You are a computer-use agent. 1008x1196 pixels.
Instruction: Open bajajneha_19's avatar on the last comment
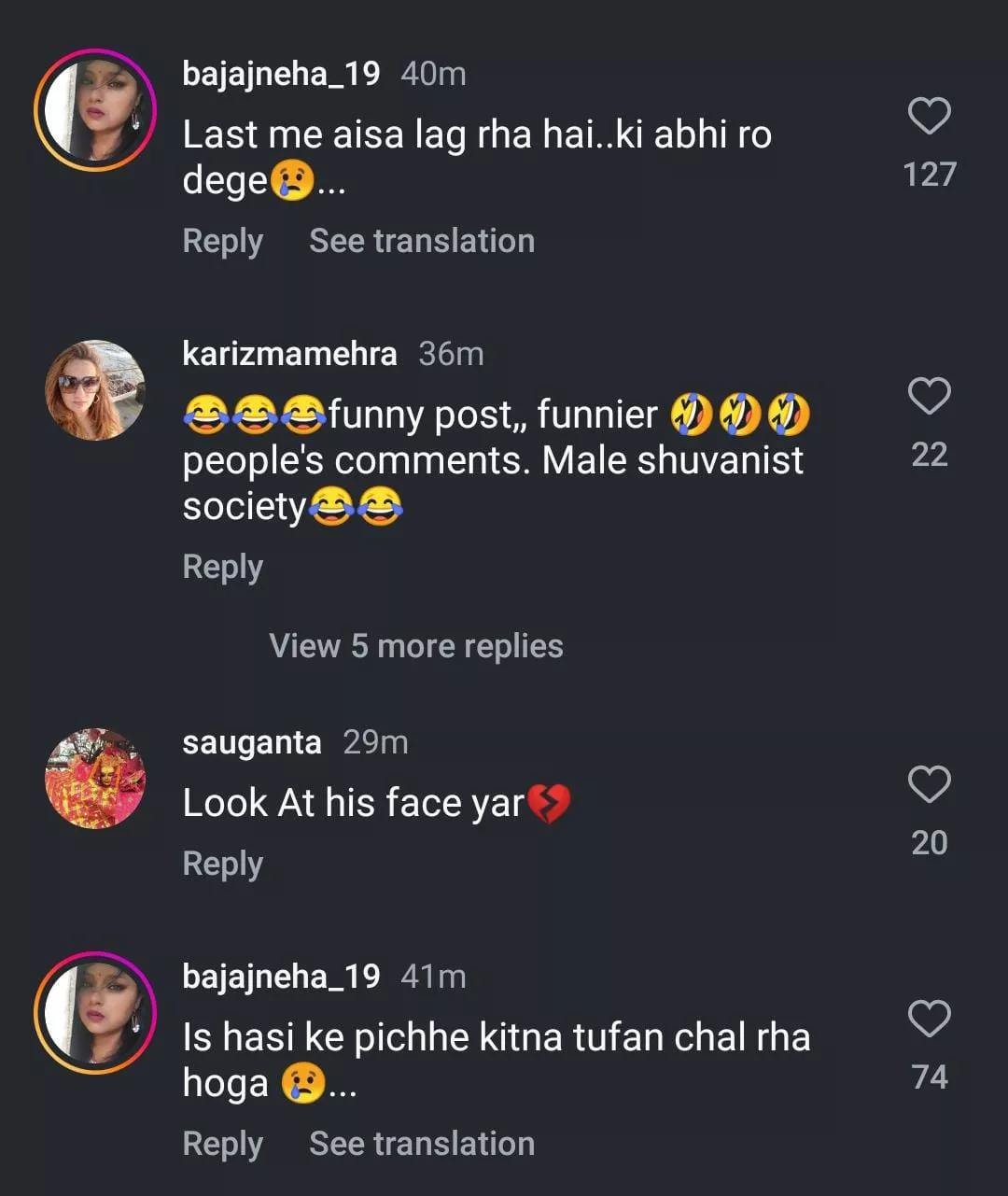click(95, 1013)
